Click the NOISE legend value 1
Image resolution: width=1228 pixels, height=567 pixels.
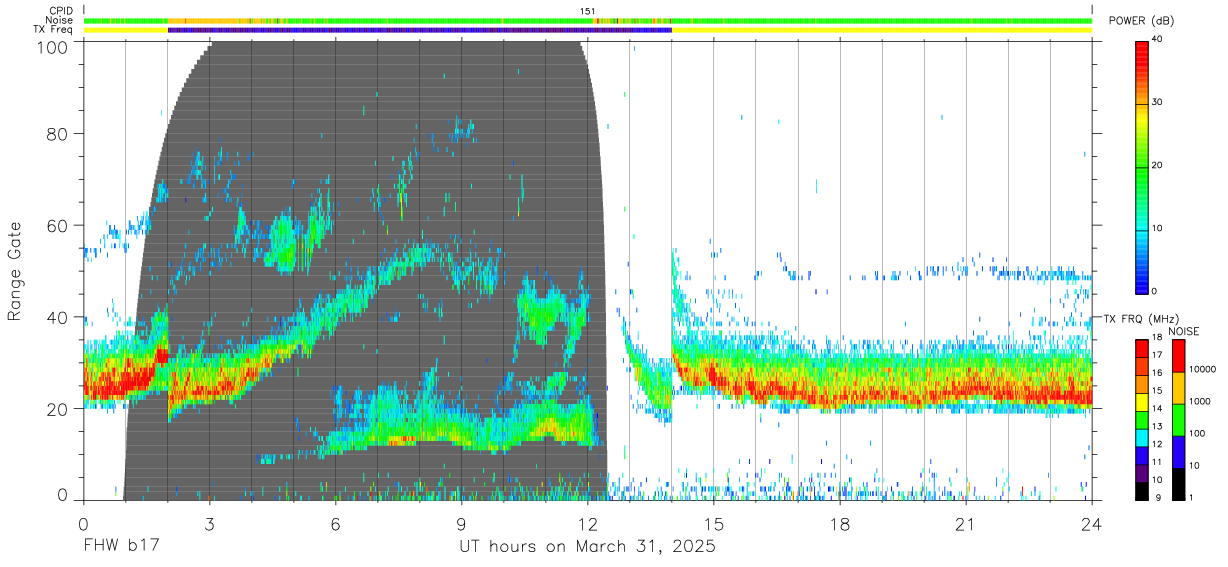pos(1191,497)
